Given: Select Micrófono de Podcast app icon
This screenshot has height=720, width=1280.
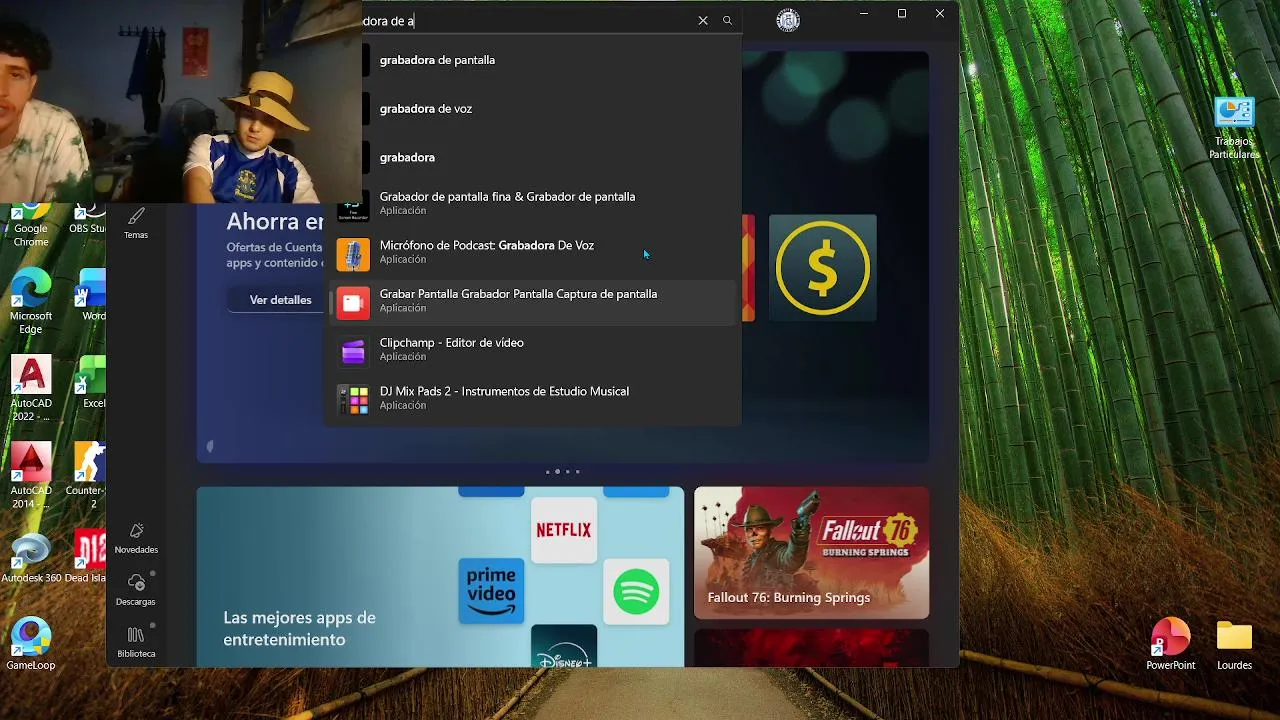Looking at the screenshot, I should (353, 254).
